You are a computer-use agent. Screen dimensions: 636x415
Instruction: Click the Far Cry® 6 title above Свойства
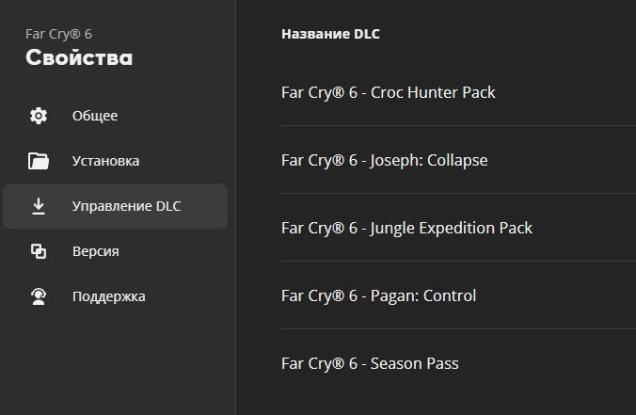[x=52, y=35]
